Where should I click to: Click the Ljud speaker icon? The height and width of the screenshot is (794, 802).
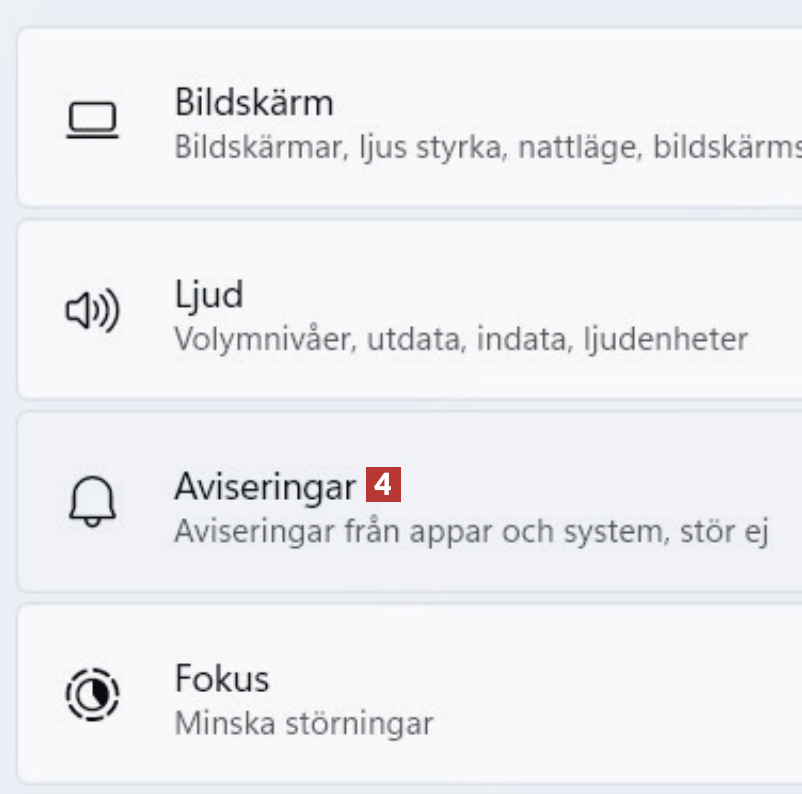point(92,313)
